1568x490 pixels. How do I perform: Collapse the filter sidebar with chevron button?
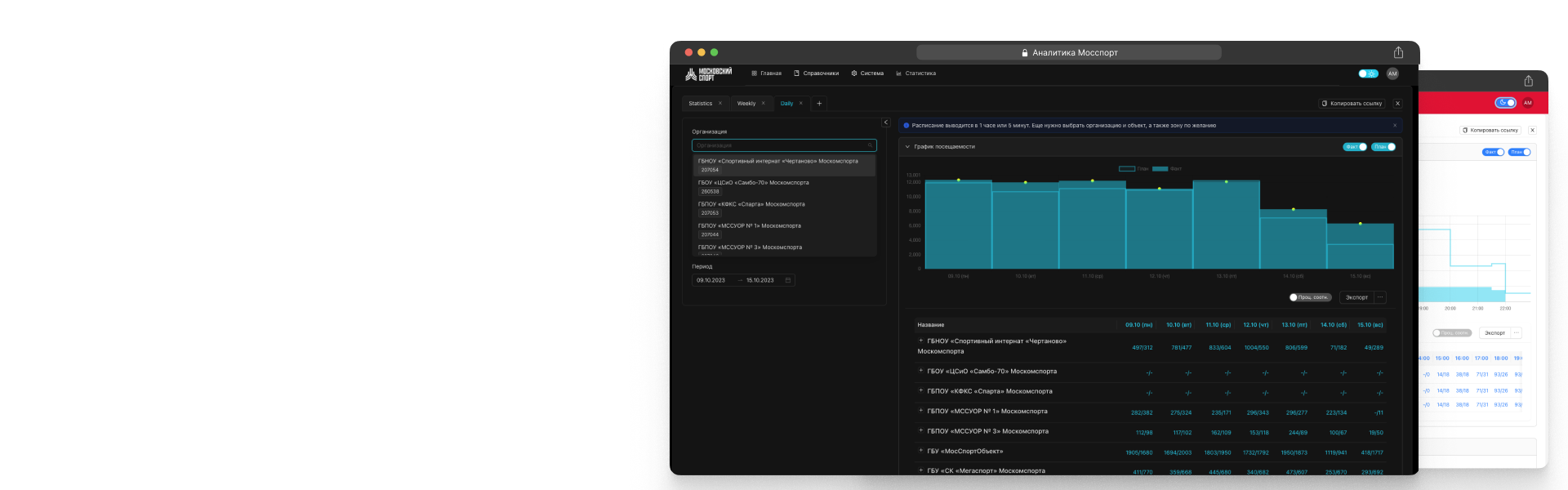(x=886, y=122)
